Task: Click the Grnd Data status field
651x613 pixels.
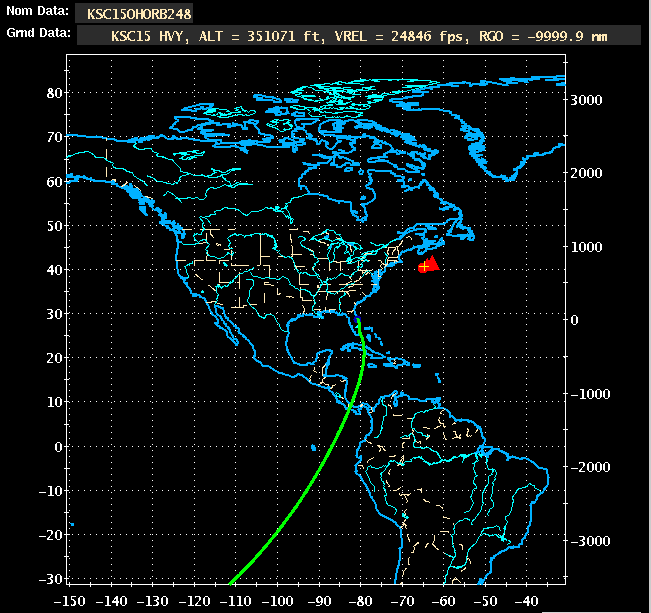Action: click(359, 36)
